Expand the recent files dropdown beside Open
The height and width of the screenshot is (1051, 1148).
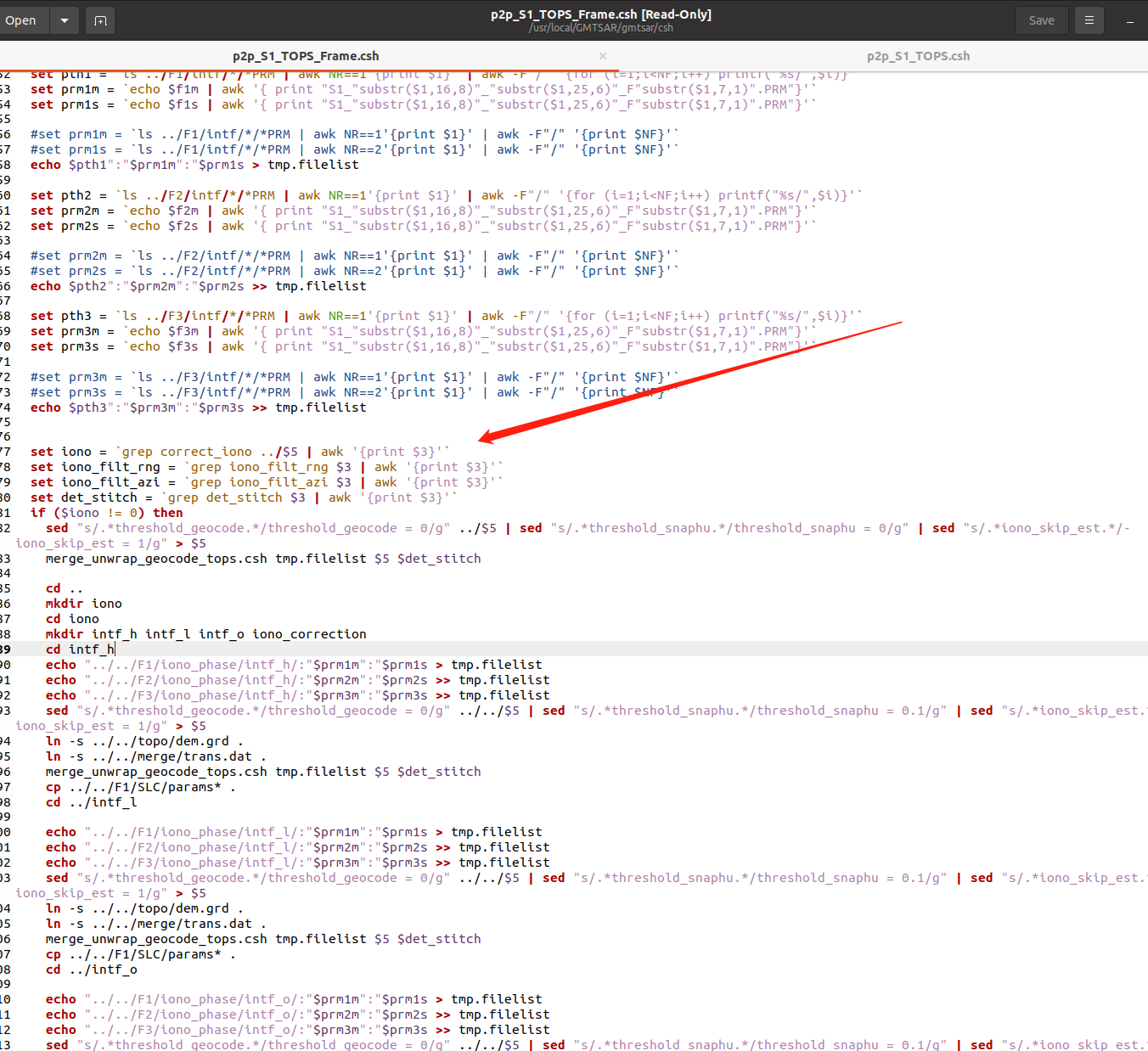click(x=64, y=20)
